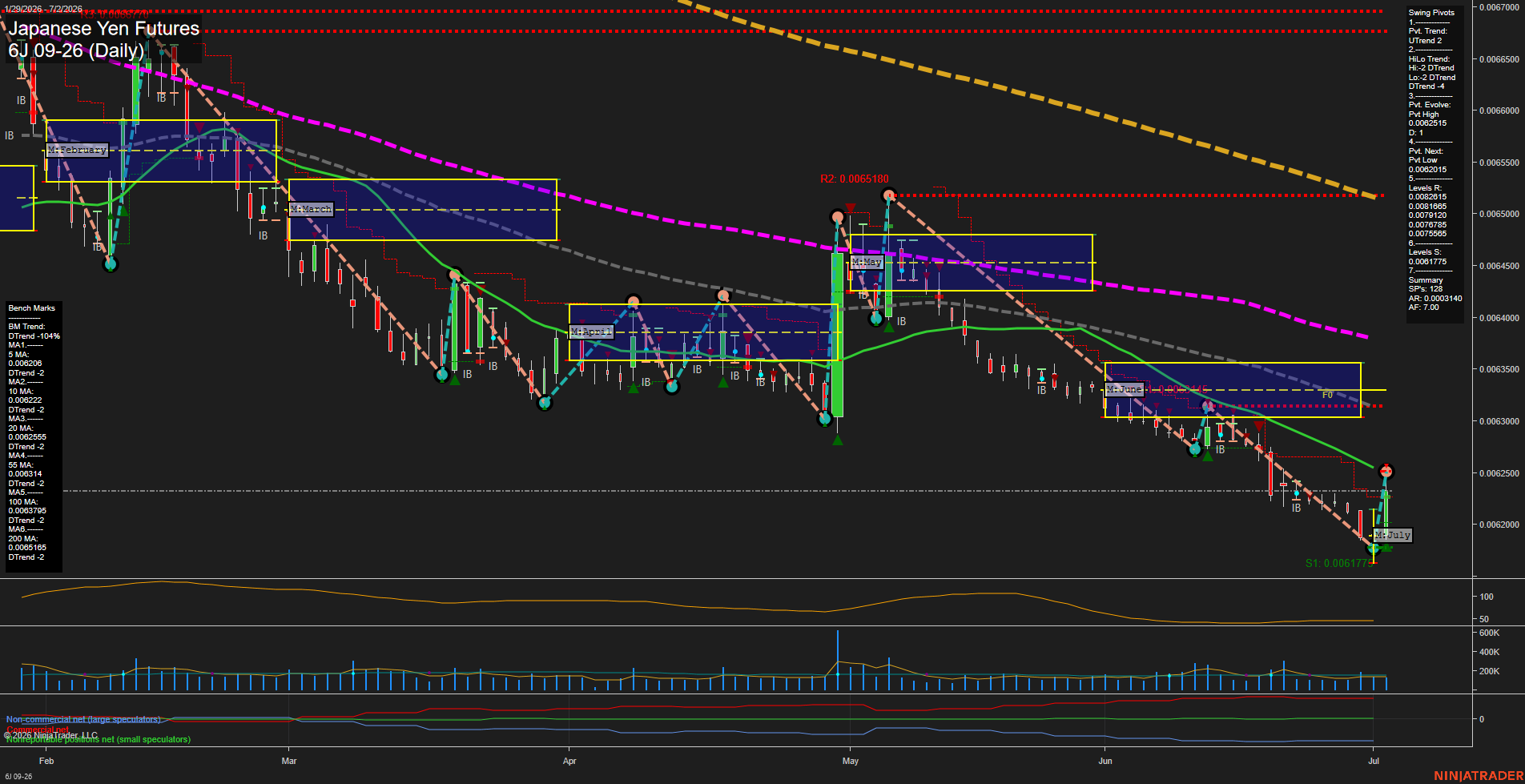Select the '6J 09-26 (Daily)' instrument label
Screen dimensions: 1525x784
[x=76, y=50]
